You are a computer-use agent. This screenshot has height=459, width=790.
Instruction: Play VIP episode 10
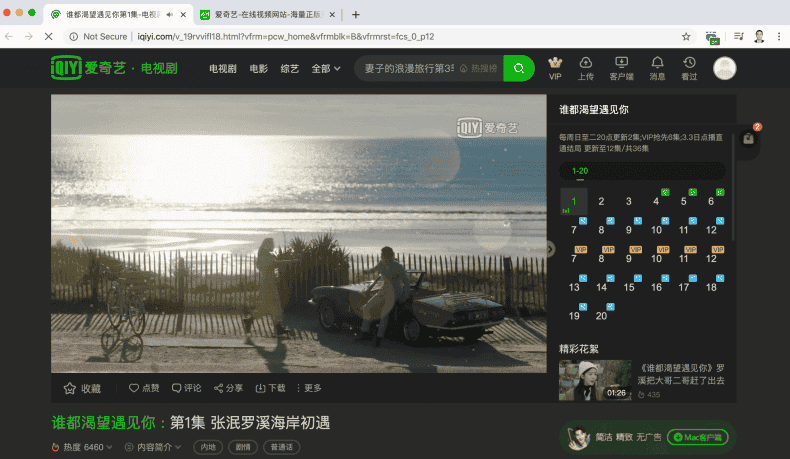[656, 258]
